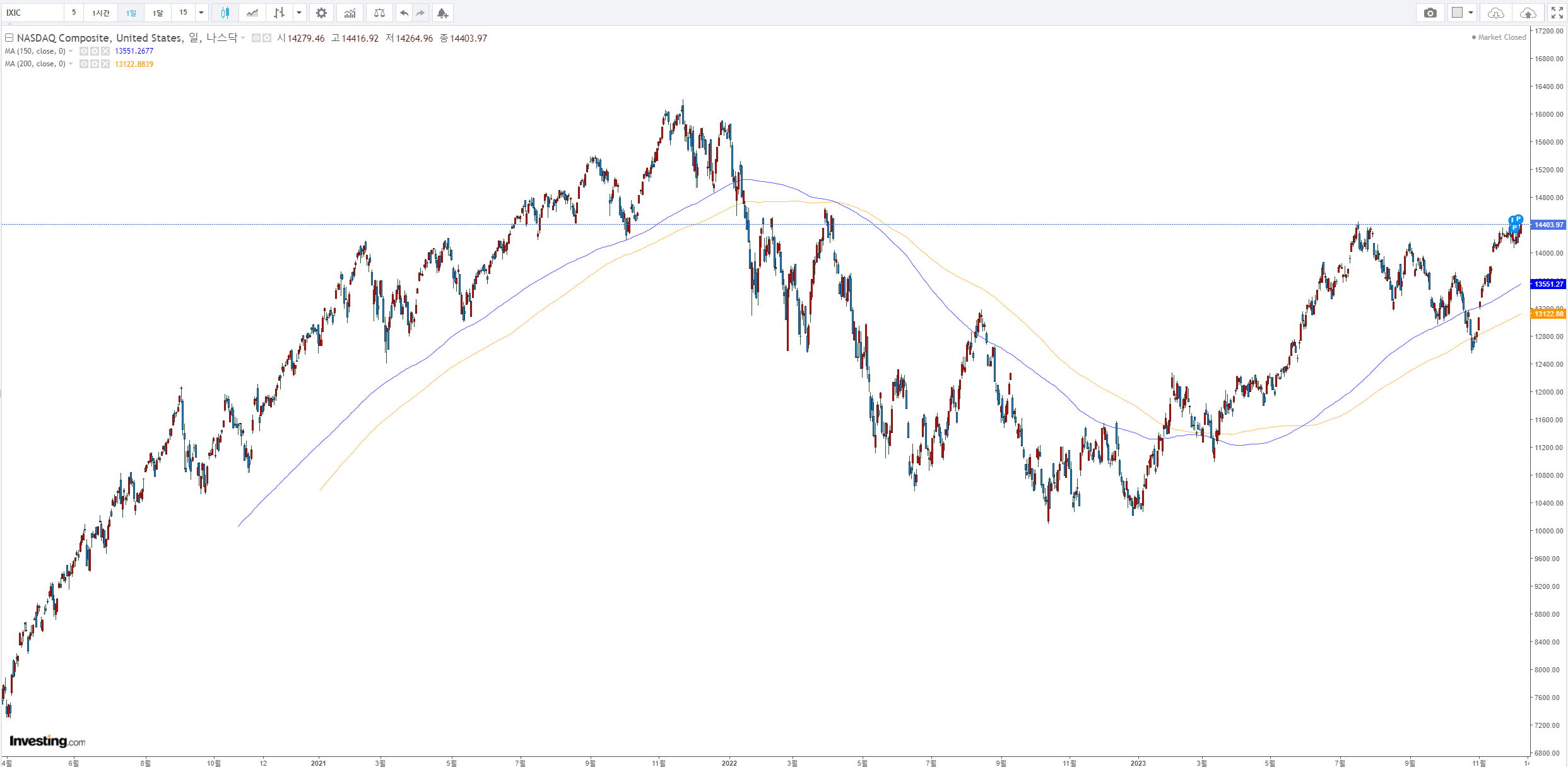Screen dimensions: 1568x767
Task: Switch to area chart style icon
Action: [x=252, y=13]
